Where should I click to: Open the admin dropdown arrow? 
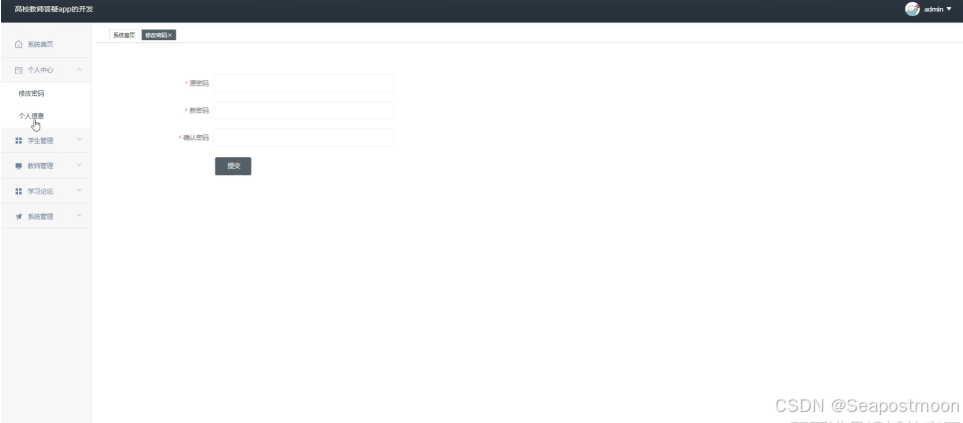tap(949, 9)
